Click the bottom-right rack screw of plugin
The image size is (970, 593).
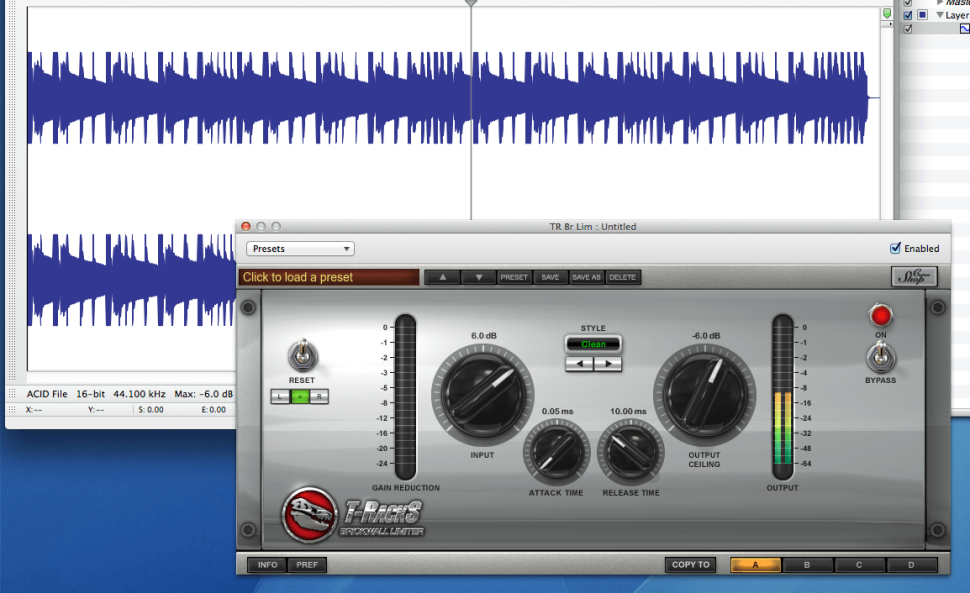tap(937, 530)
